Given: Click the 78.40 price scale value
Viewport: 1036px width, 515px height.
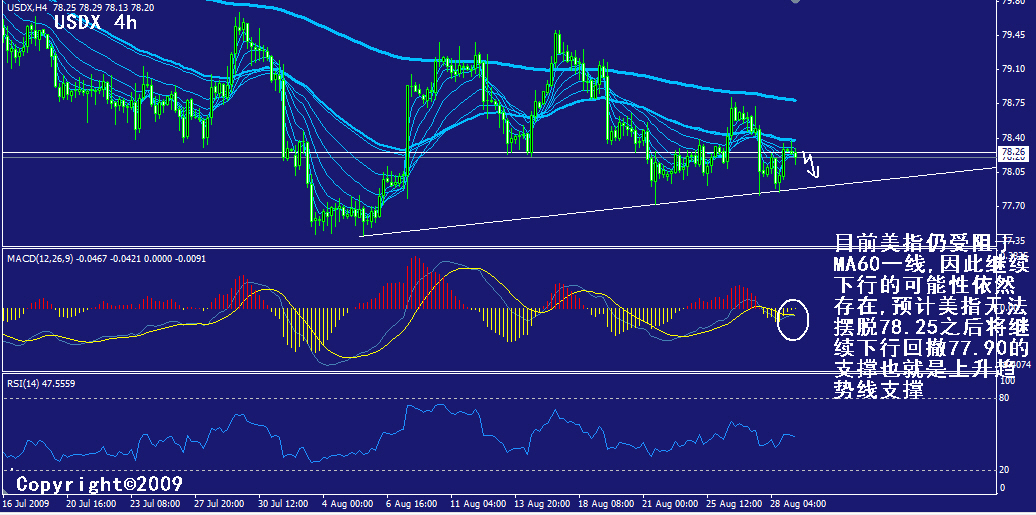Looking at the screenshot, I should pyautogui.click(x=1014, y=138).
